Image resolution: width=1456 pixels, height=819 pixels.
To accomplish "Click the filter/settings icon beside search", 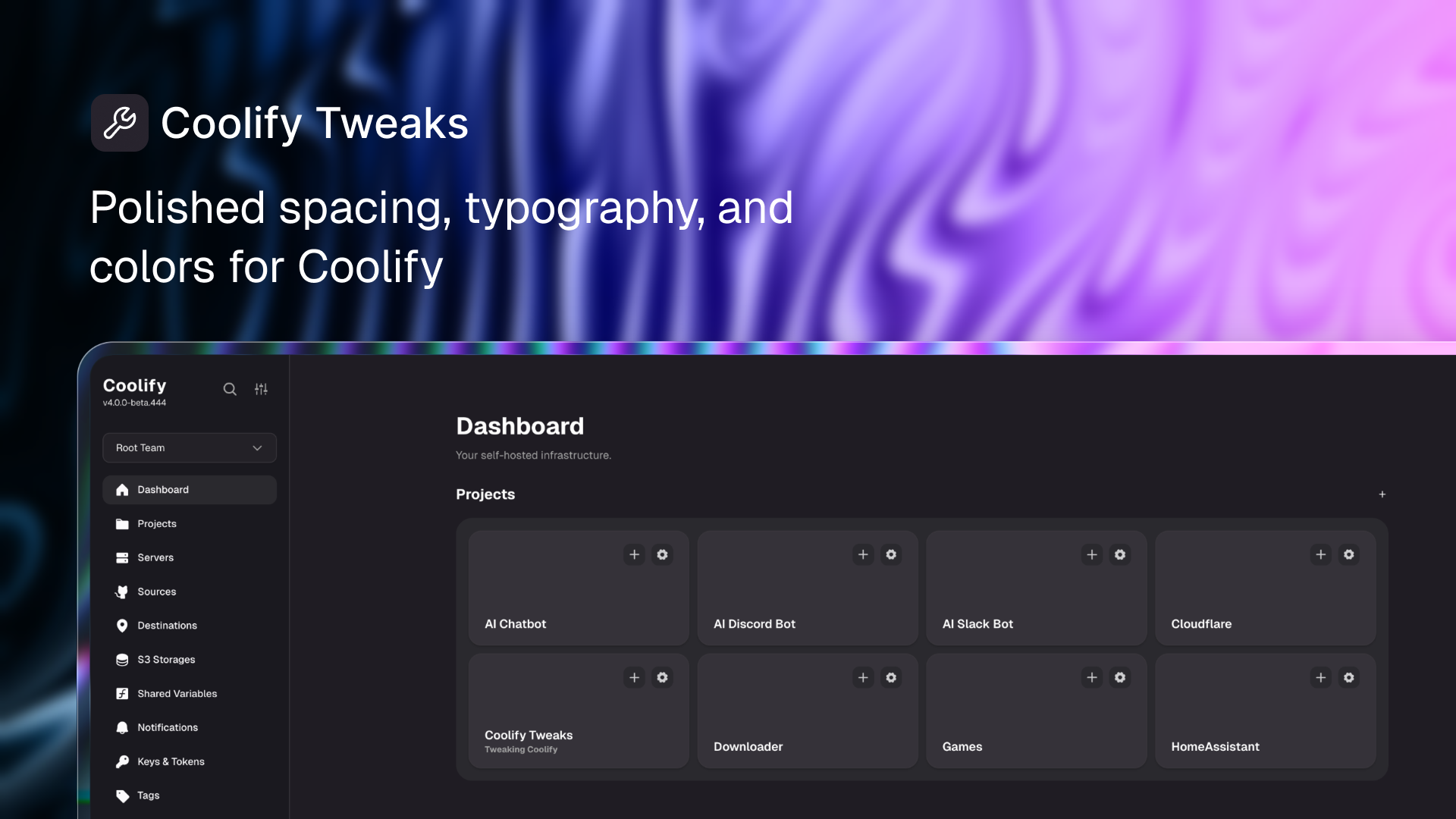I will 261,389.
